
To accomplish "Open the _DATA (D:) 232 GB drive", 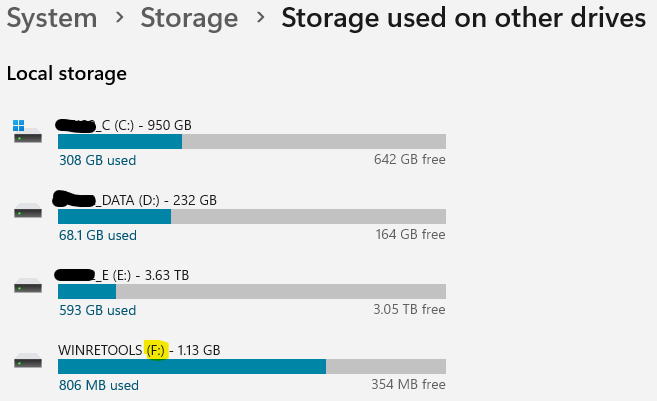I will tap(135, 200).
